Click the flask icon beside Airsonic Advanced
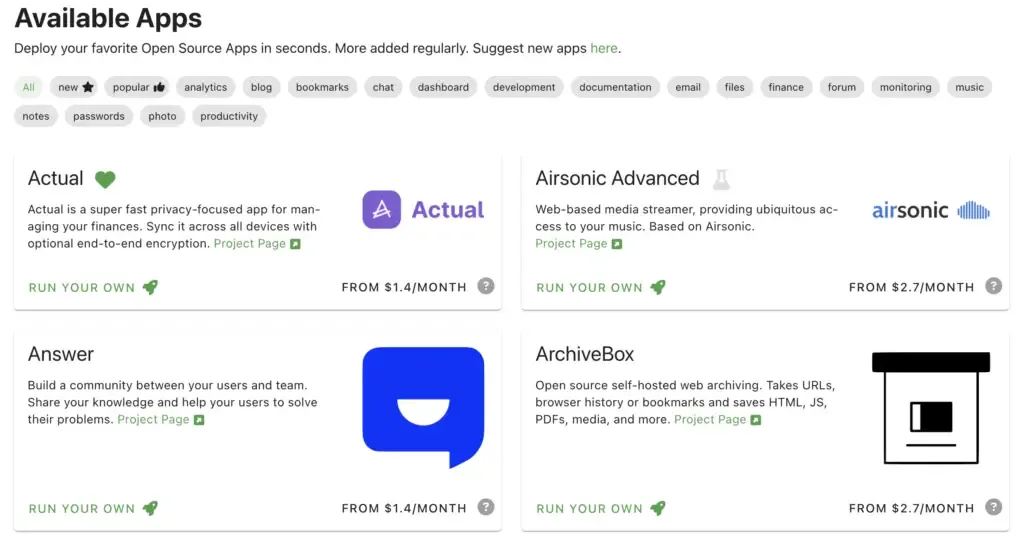This screenshot has width=1024, height=535. pos(721,180)
